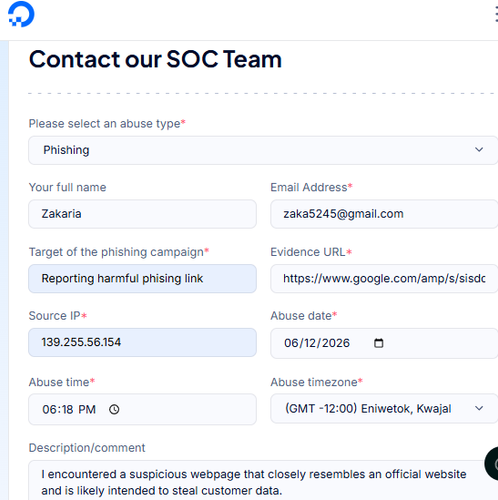Expand the abuse type dropdown chevron
The image size is (498, 500).
(479, 150)
